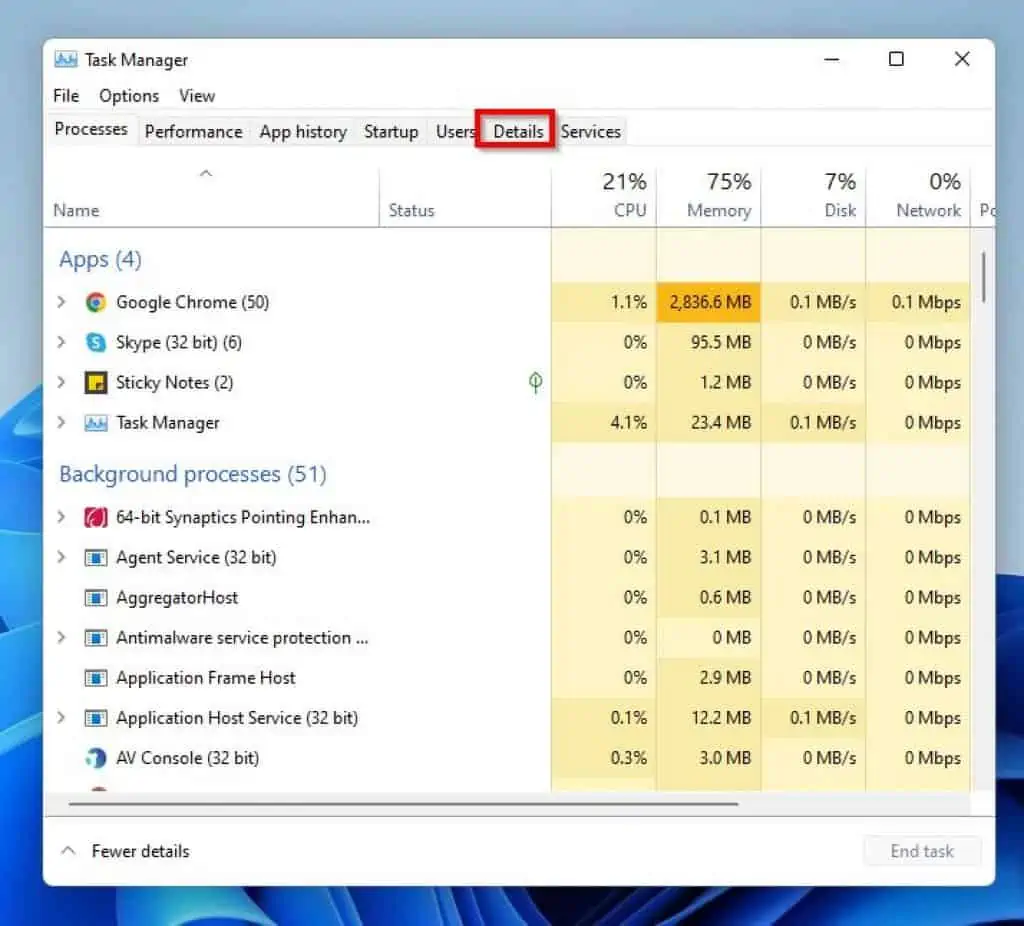Viewport: 1024px width, 926px height.
Task: Switch to the Performance tab
Action: point(193,131)
